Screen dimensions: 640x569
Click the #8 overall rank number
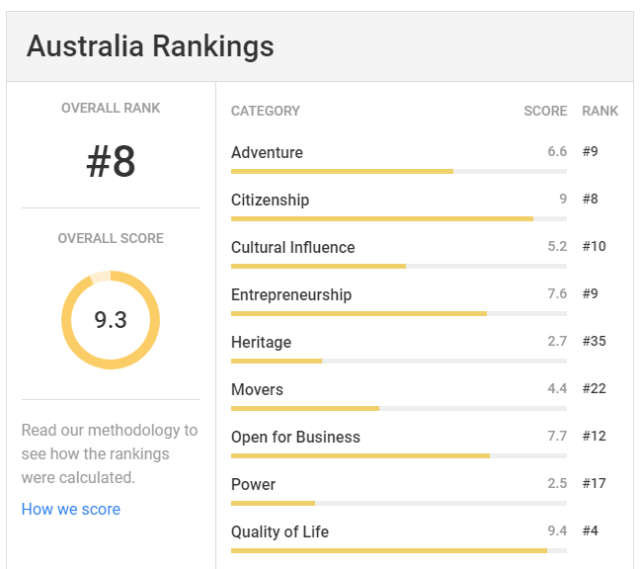click(x=111, y=162)
